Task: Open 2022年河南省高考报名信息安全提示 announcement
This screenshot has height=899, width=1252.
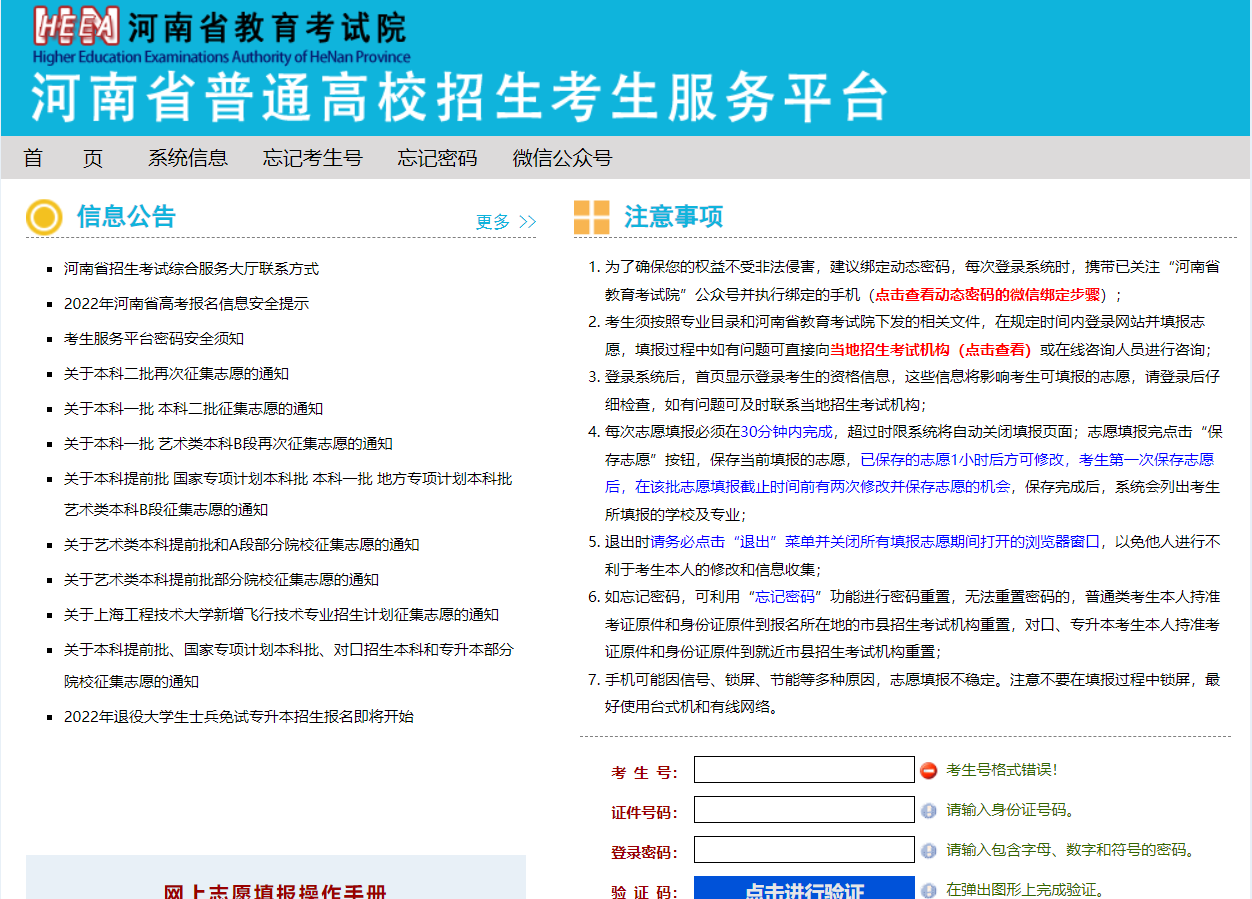Action: [x=186, y=304]
